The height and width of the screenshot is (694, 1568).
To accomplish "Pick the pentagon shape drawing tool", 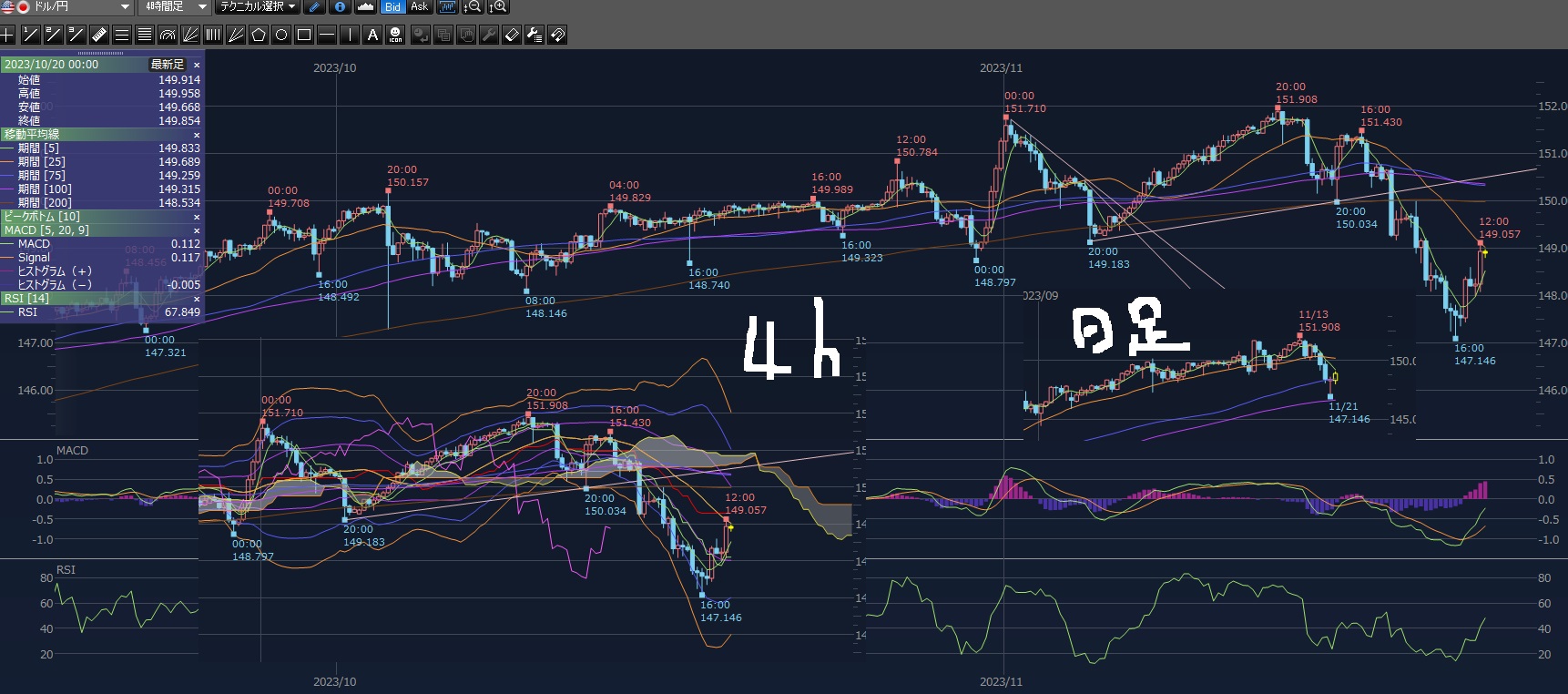I will click(259, 36).
